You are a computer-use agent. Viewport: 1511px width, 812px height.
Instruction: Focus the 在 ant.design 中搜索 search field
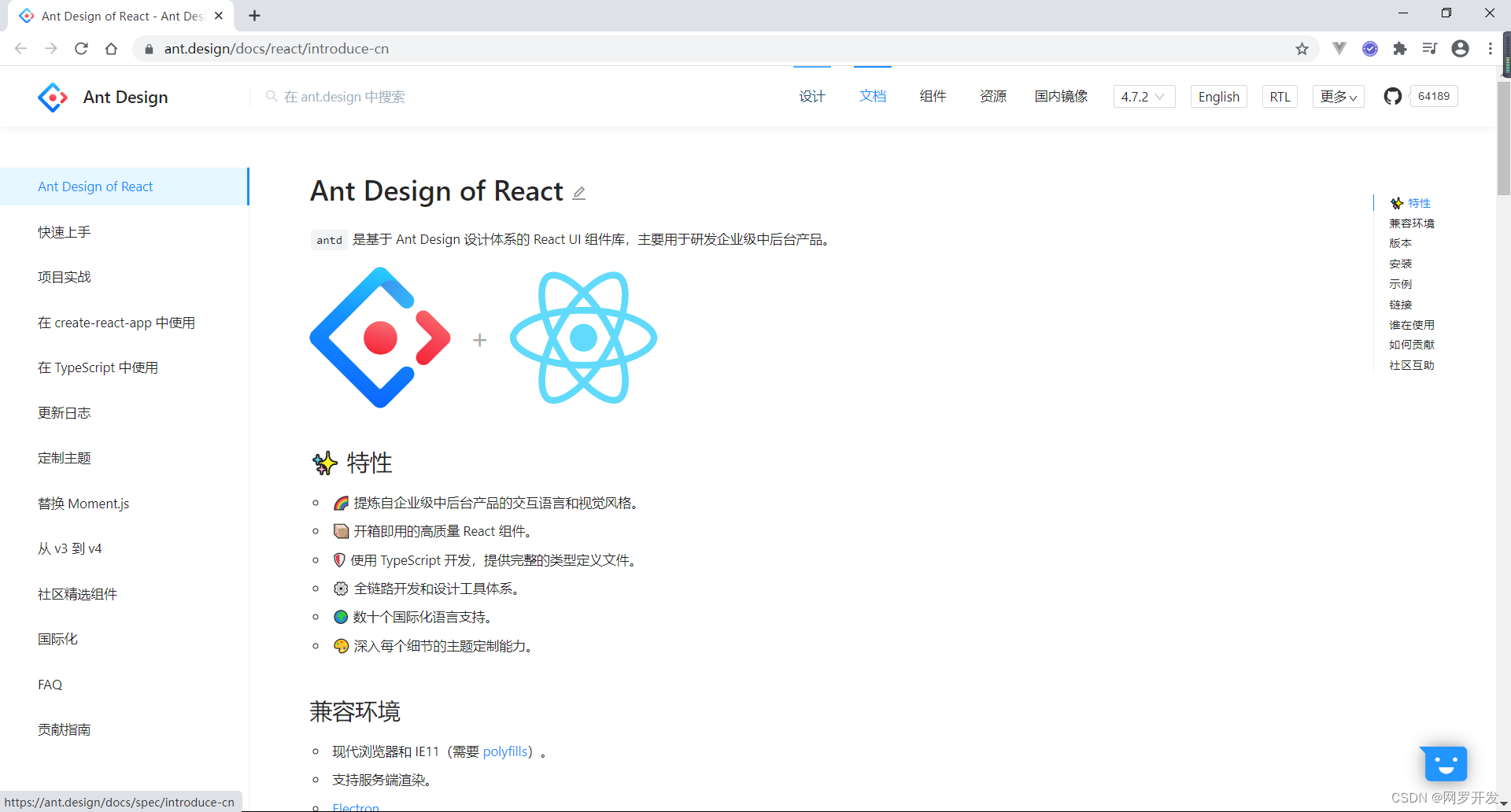(x=344, y=96)
